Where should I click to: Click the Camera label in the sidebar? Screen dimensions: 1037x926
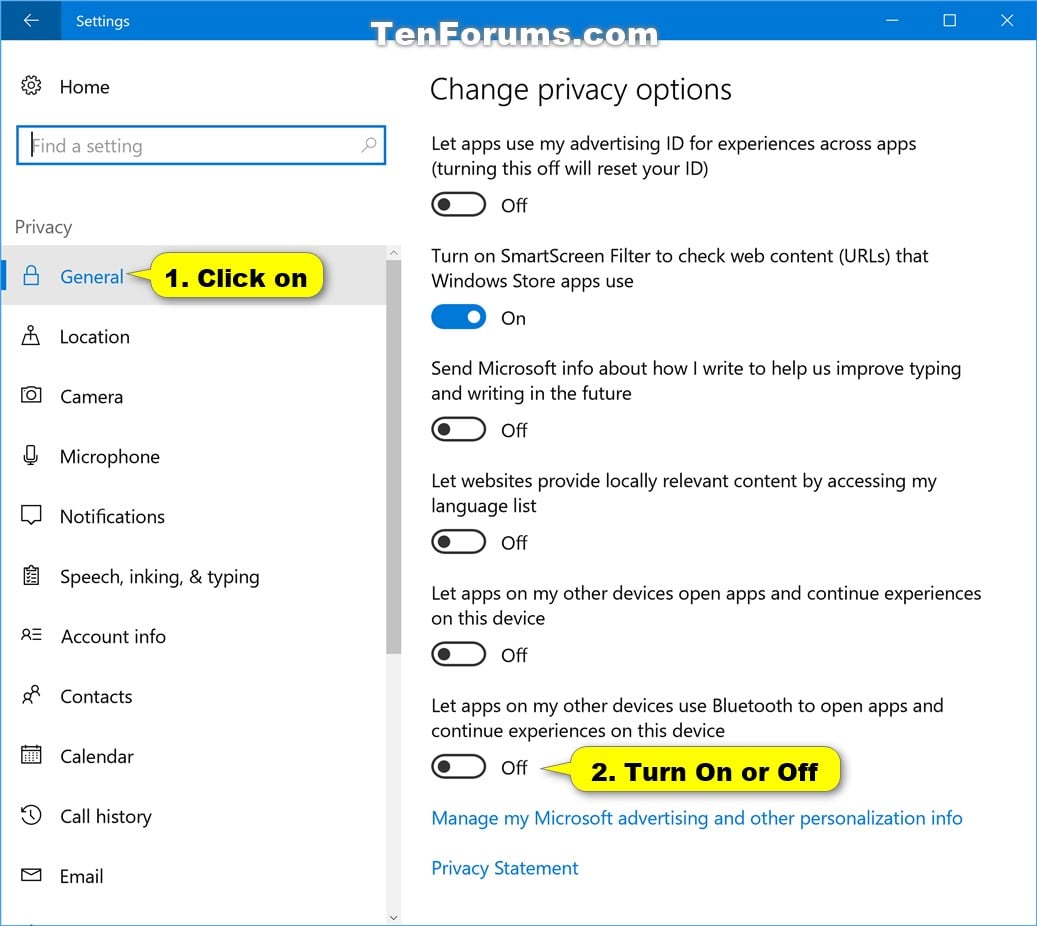click(91, 396)
